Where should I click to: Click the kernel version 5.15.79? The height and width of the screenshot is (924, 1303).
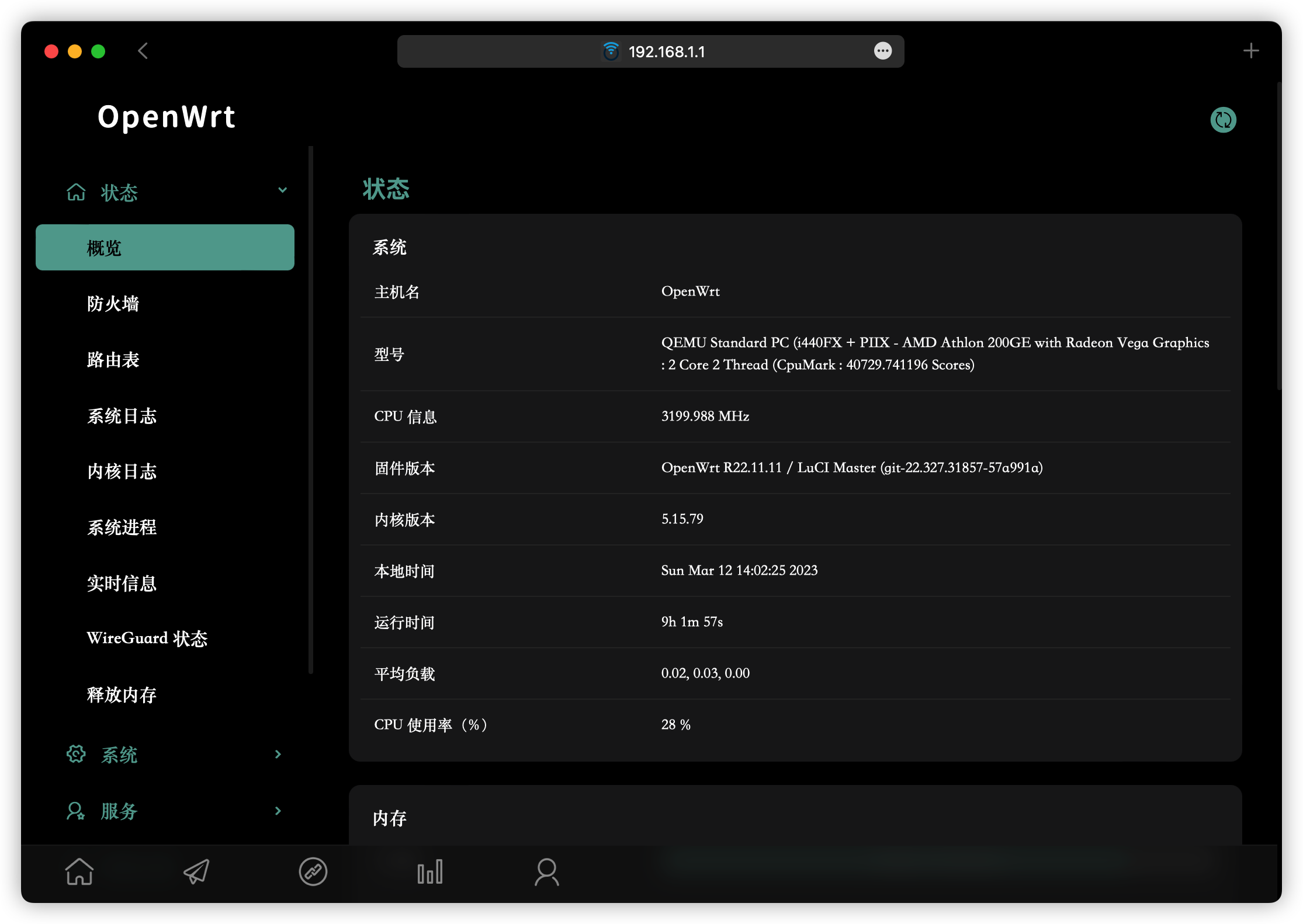pyautogui.click(x=682, y=519)
